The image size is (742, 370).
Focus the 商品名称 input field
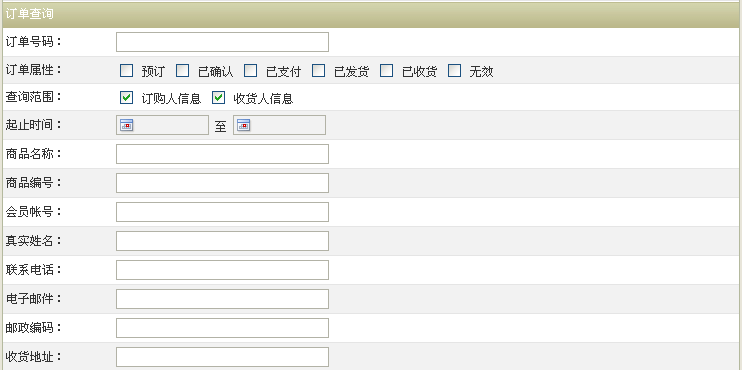pyautogui.click(x=222, y=154)
